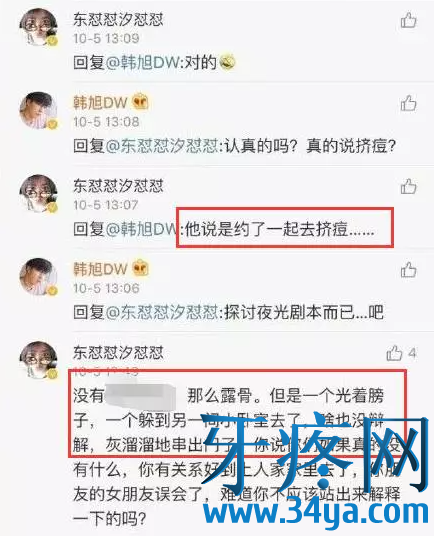Like the 13:07 comment about 挤痘
The image size is (434, 536).
(x=408, y=186)
